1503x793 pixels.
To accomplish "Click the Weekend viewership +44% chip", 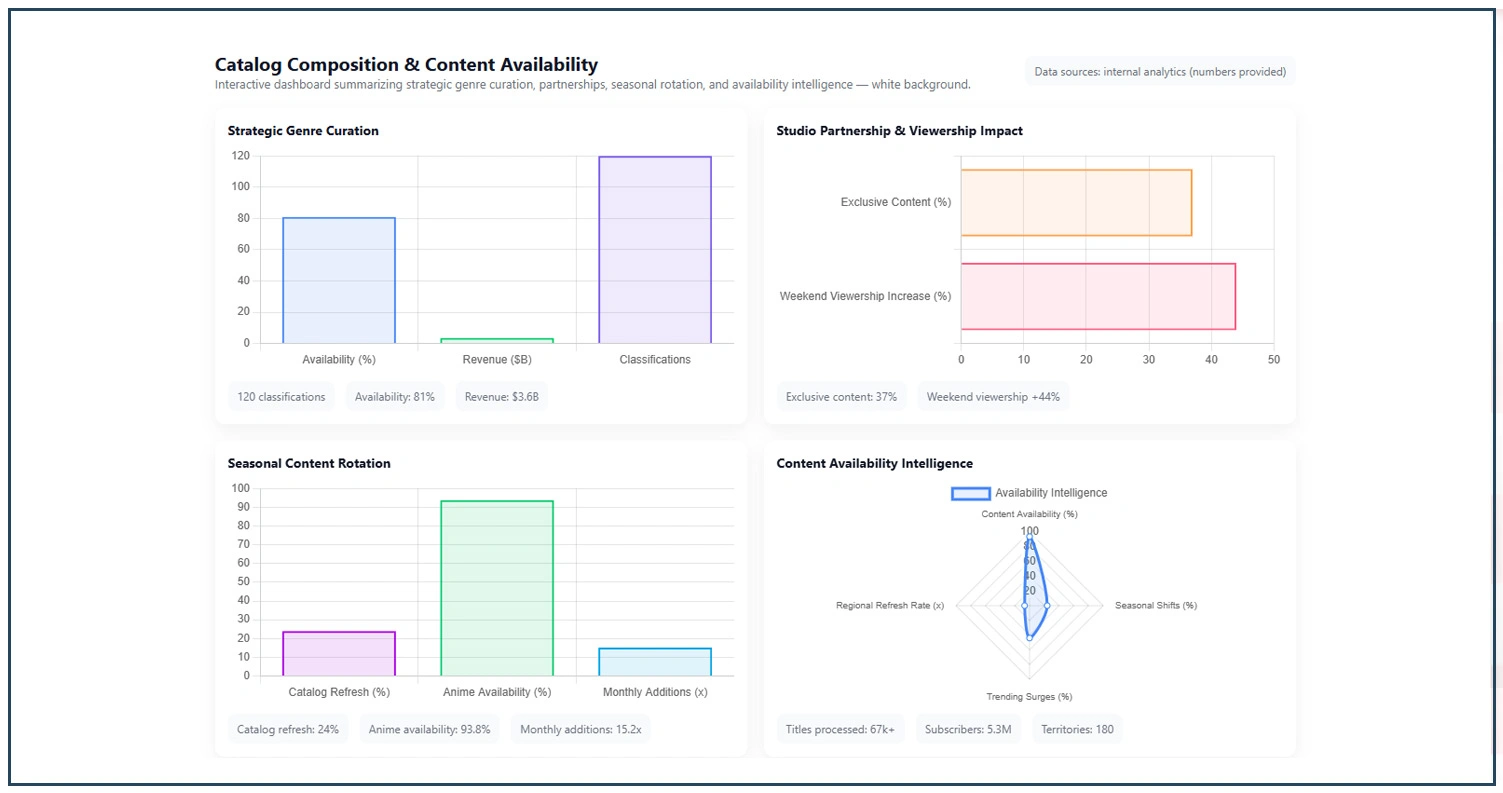I will (x=994, y=397).
